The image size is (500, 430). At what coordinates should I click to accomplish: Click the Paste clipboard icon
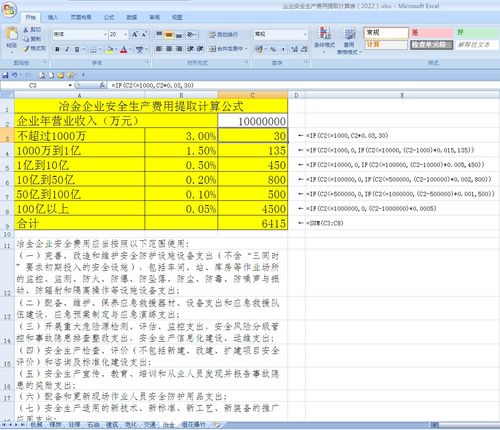(x=12, y=34)
